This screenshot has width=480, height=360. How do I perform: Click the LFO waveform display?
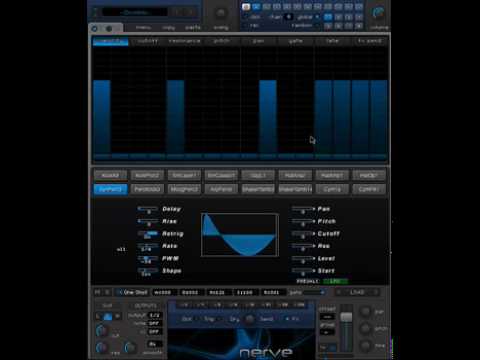pos(240,235)
